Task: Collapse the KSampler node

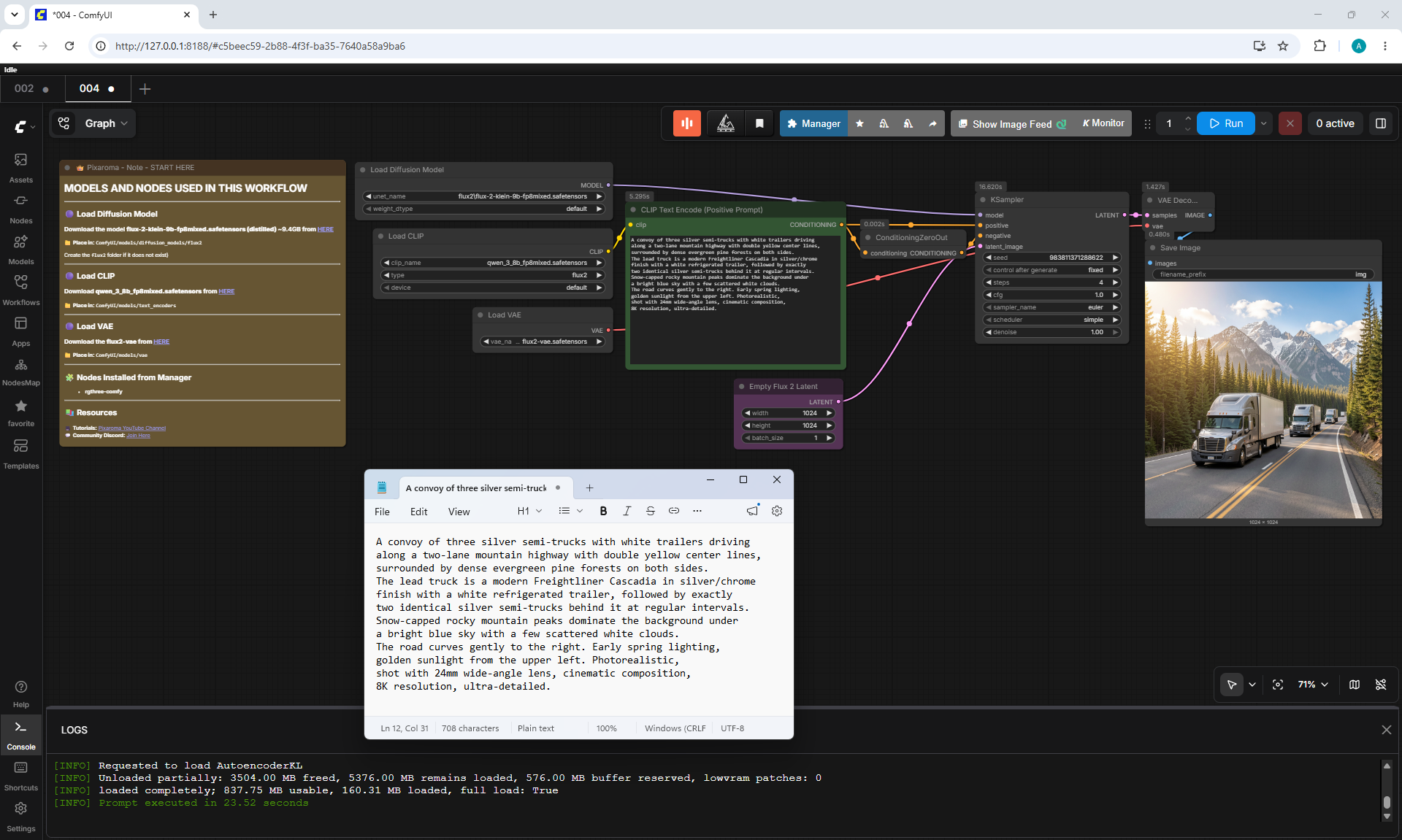Action: 983,200
